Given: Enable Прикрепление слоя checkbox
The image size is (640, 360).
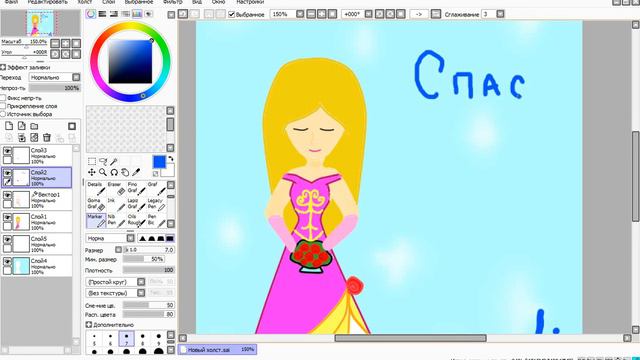Looking at the screenshot, I should tap(3, 106).
